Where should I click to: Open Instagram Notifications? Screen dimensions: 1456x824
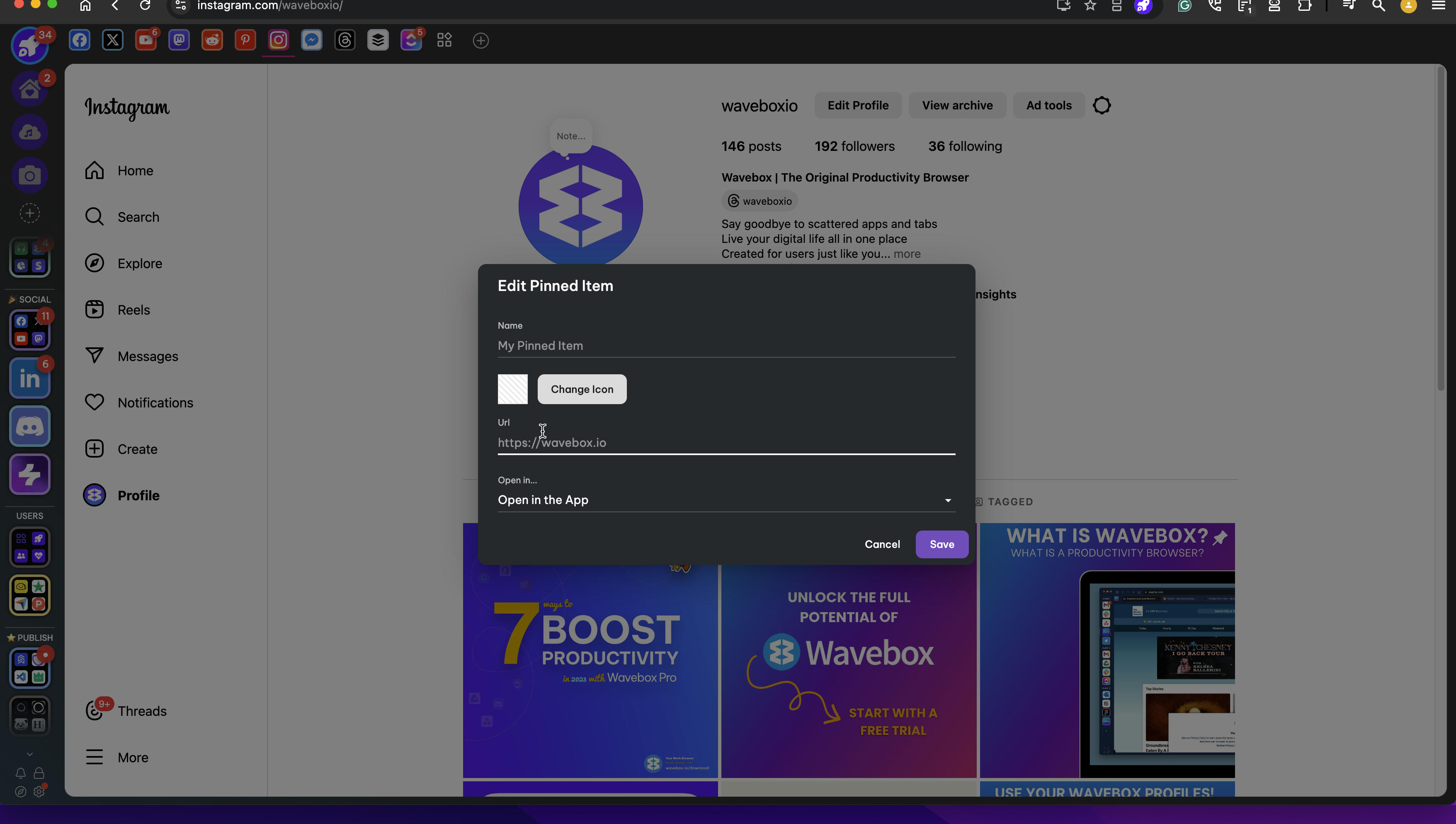pyautogui.click(x=139, y=402)
